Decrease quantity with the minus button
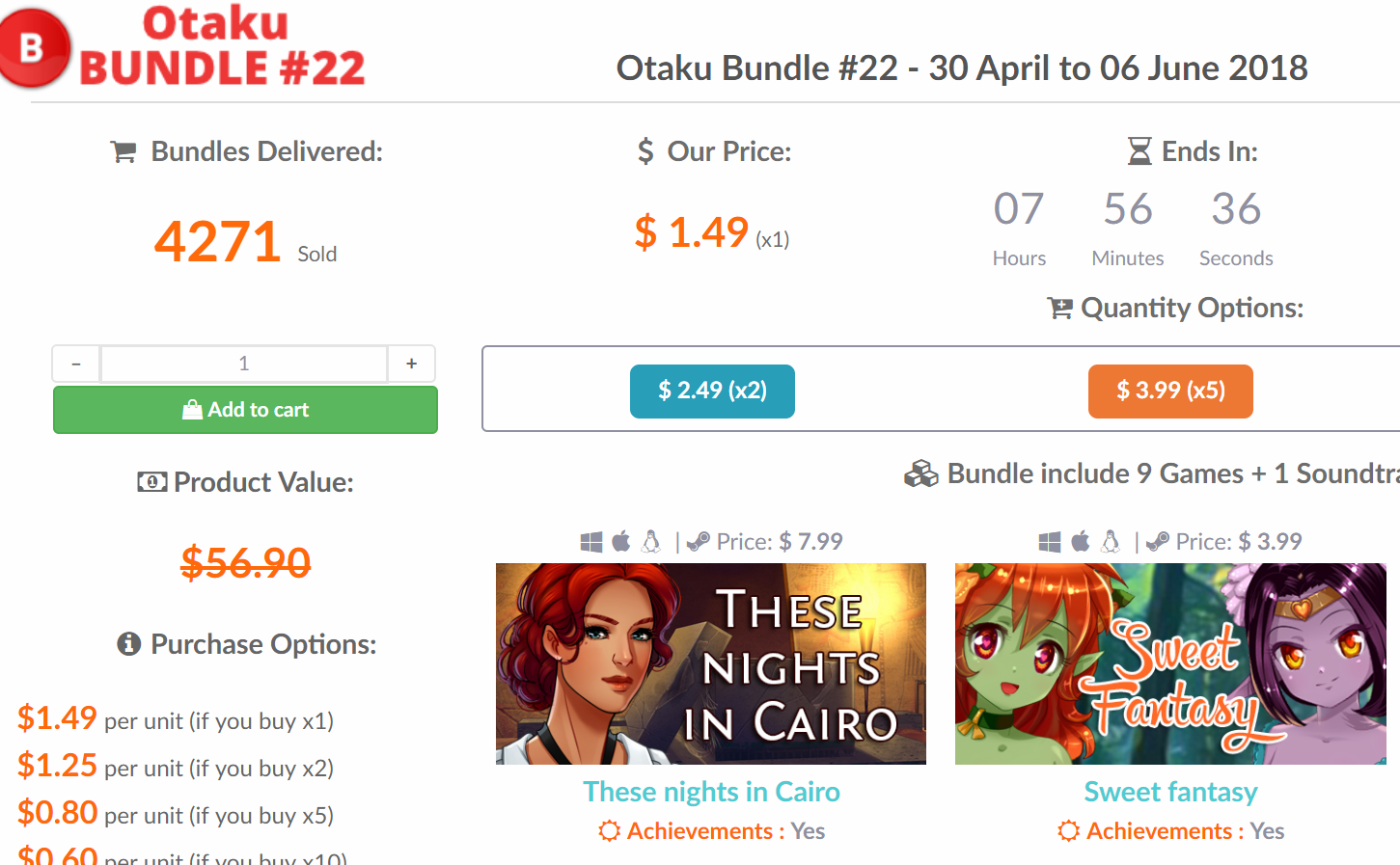The height and width of the screenshot is (865, 1400). (76, 364)
